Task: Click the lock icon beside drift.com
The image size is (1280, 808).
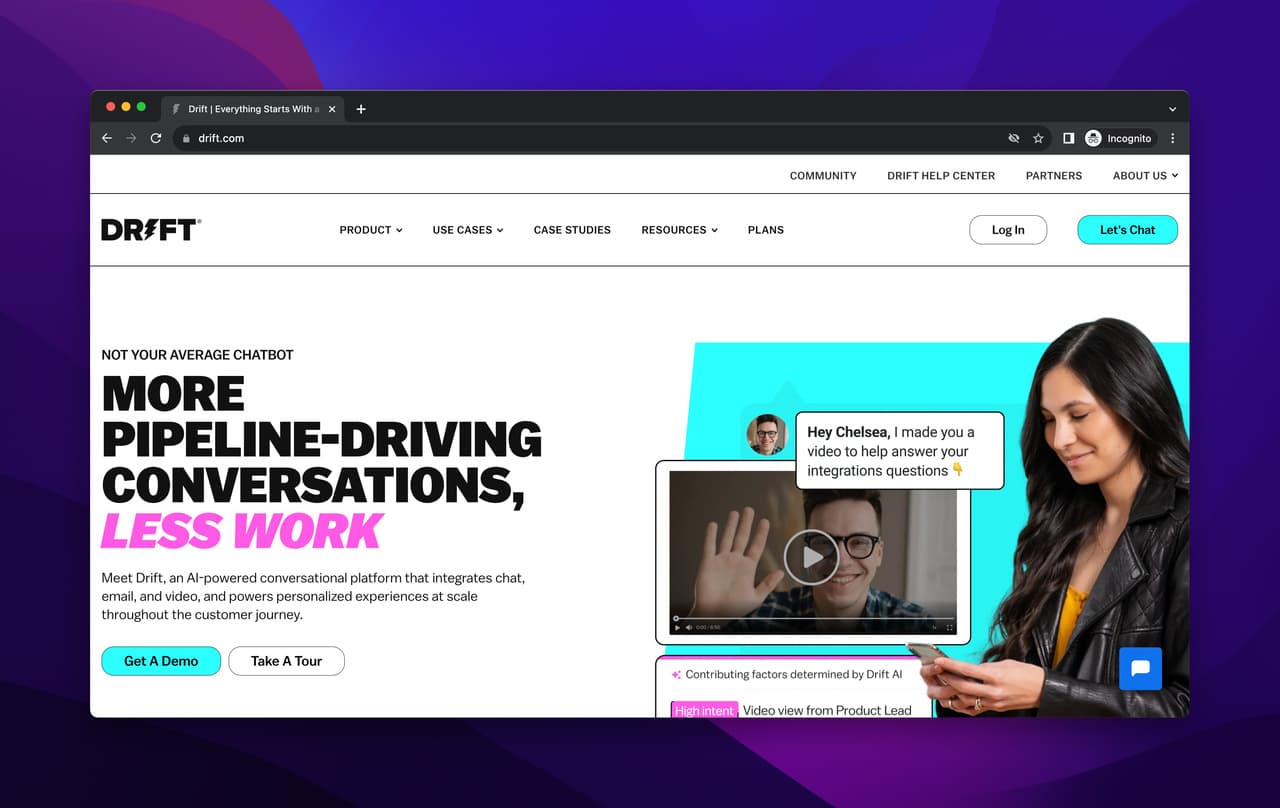Action: tap(186, 138)
